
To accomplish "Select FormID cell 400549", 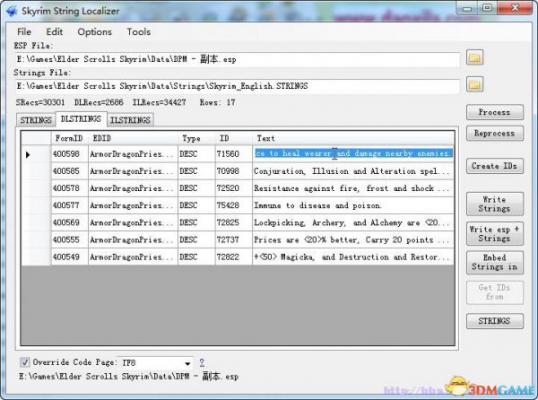I will point(70,257).
